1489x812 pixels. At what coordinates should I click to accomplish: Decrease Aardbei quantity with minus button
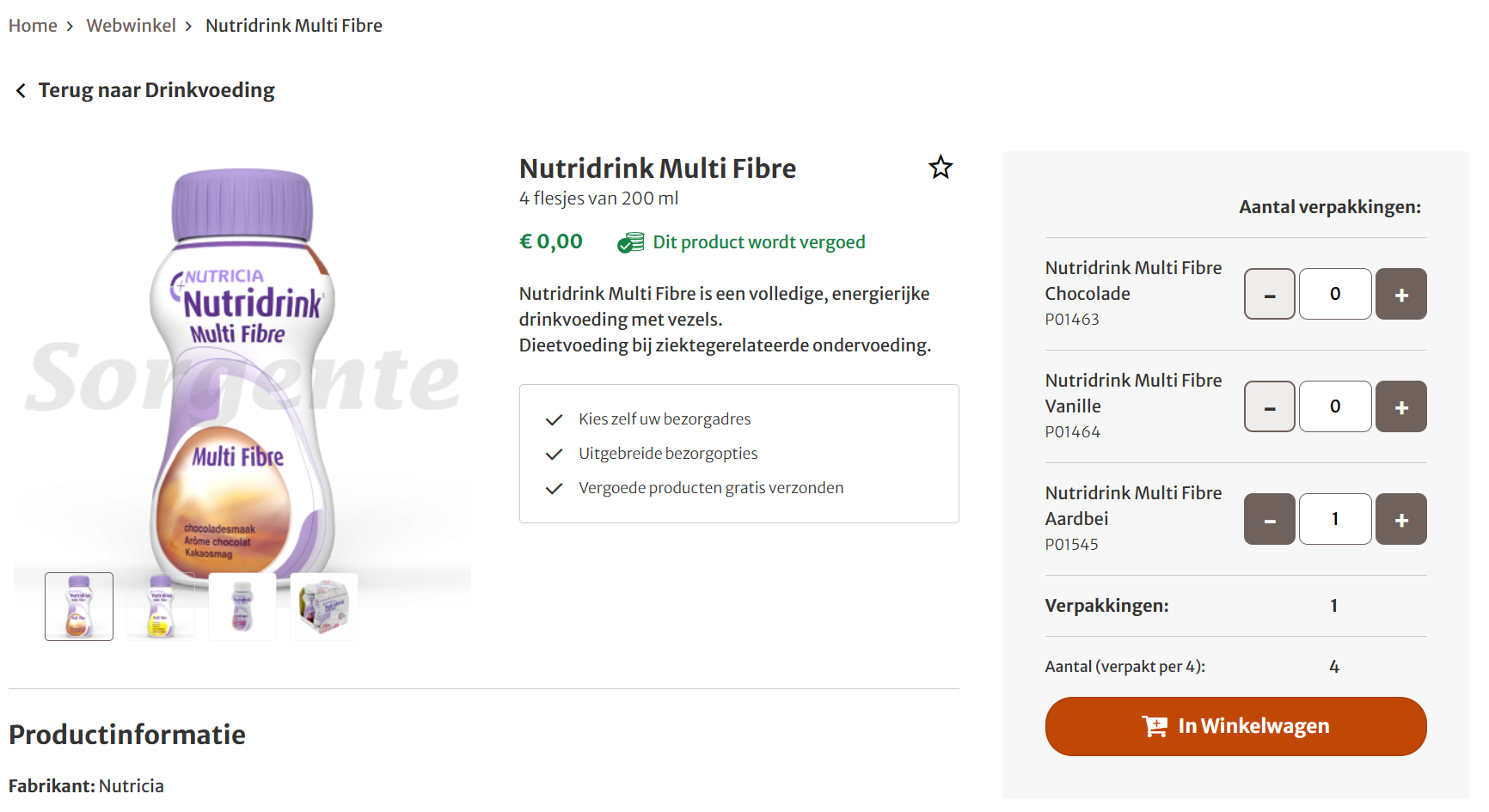(1269, 519)
